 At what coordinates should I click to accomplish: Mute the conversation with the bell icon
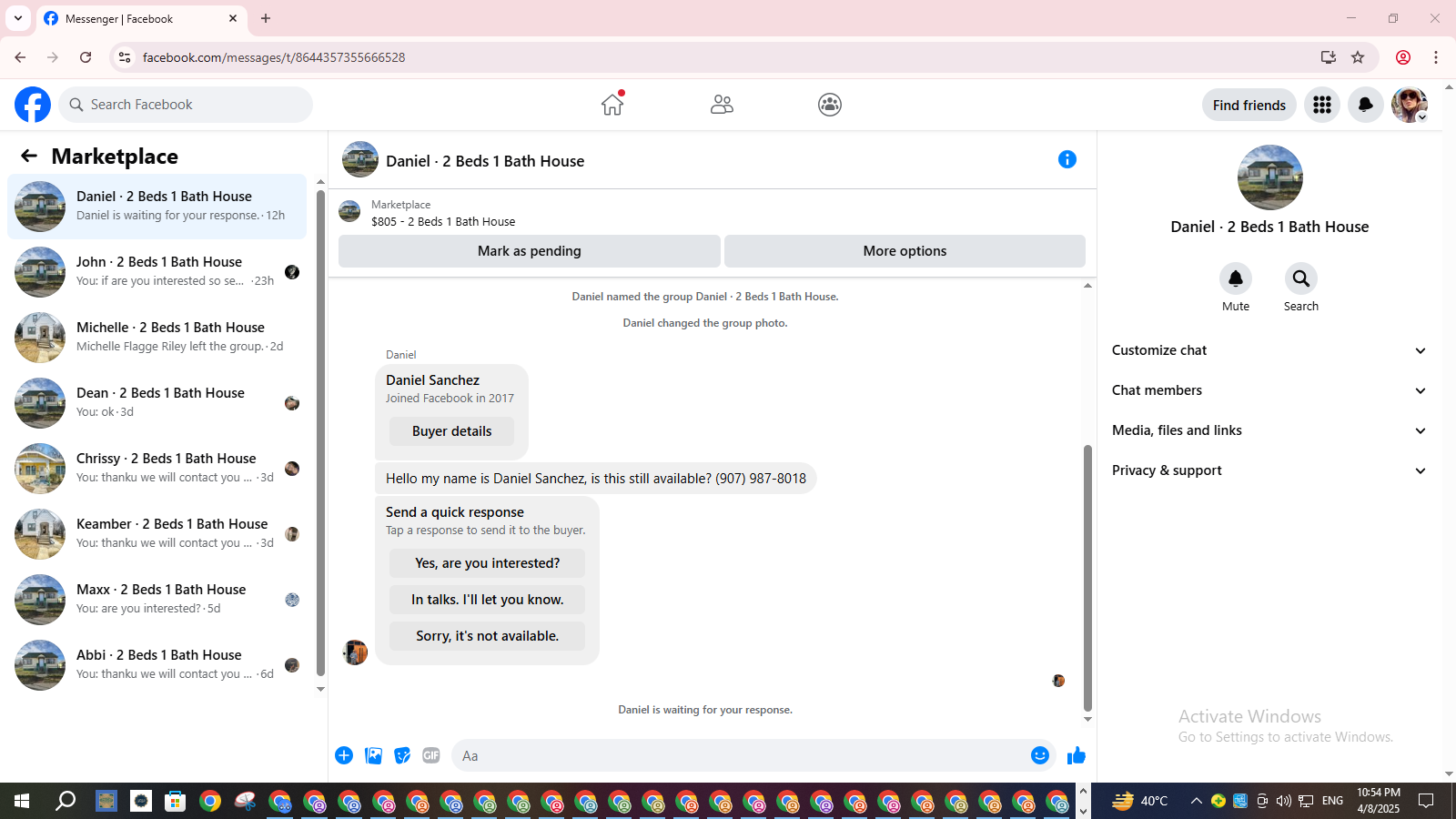pyautogui.click(x=1236, y=278)
